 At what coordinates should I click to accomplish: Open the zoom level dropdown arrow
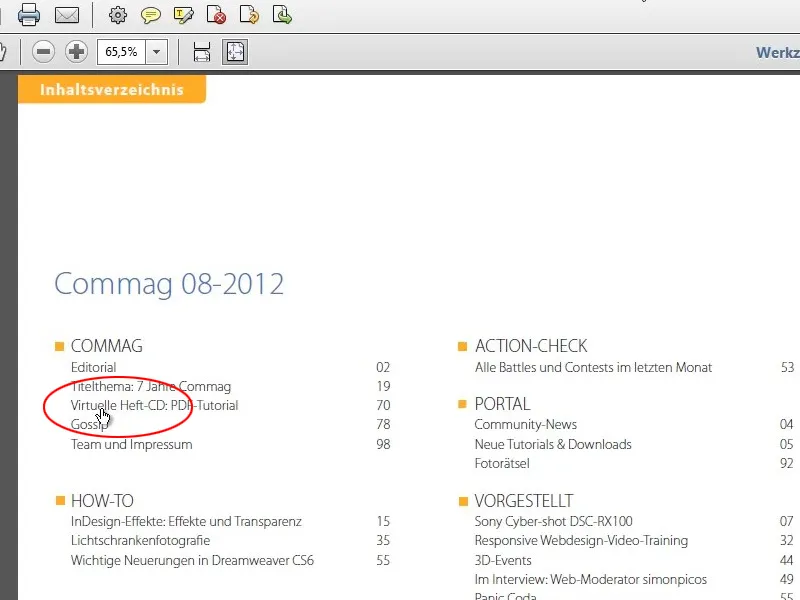click(157, 52)
